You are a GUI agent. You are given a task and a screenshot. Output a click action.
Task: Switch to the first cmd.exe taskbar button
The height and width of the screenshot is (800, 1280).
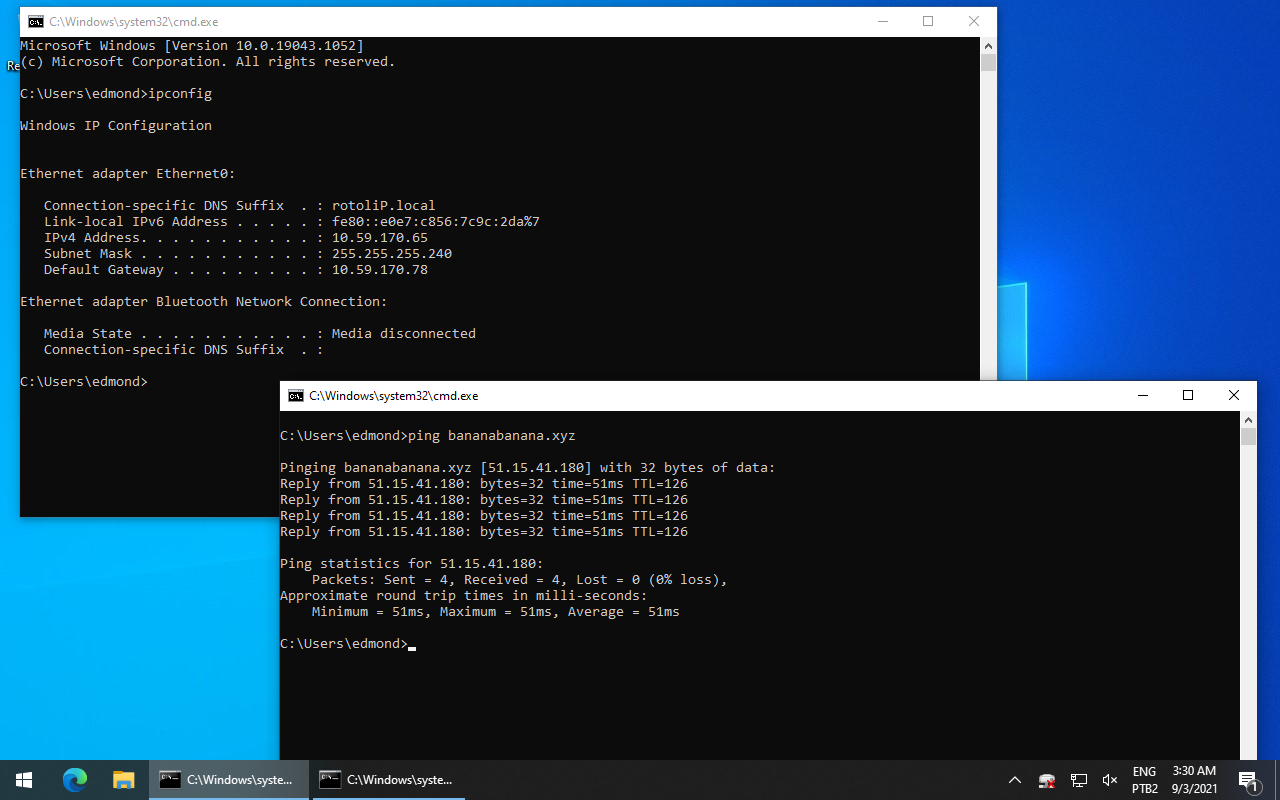coord(228,780)
